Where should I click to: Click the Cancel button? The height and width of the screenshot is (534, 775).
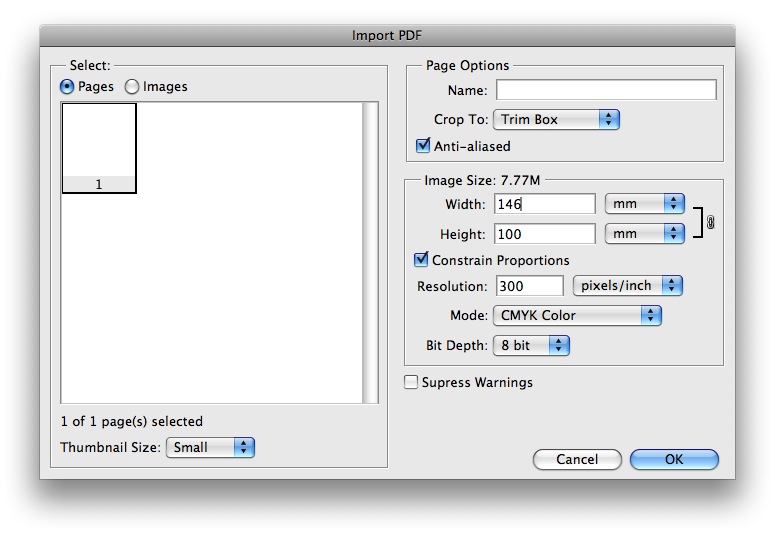click(x=577, y=459)
